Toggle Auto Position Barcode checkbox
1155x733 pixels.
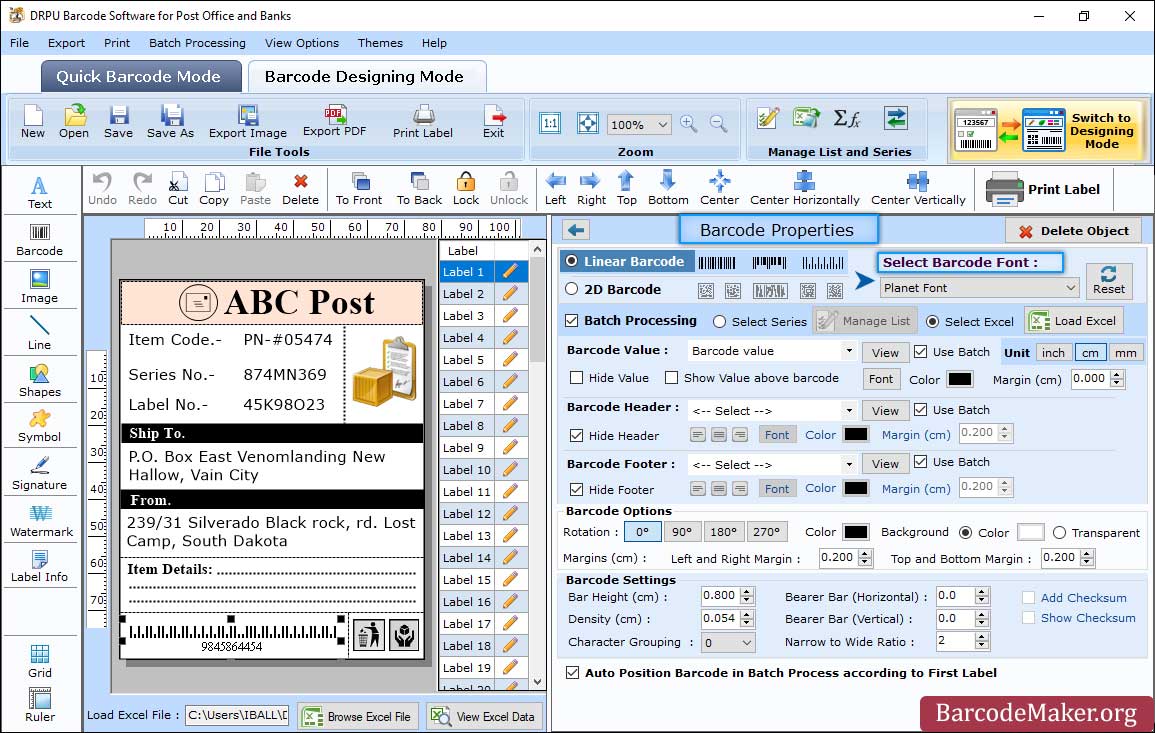coord(572,673)
